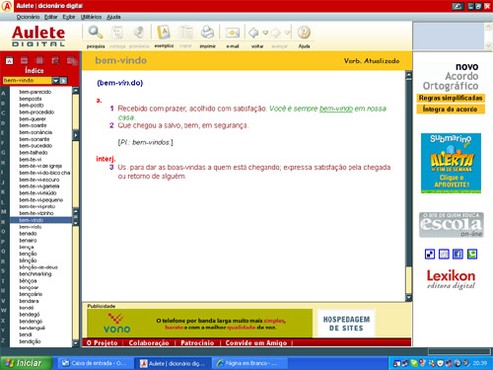The image size is (493, 370).
Task: Click the Vono telephone ad banner
Action: [x=200, y=323]
